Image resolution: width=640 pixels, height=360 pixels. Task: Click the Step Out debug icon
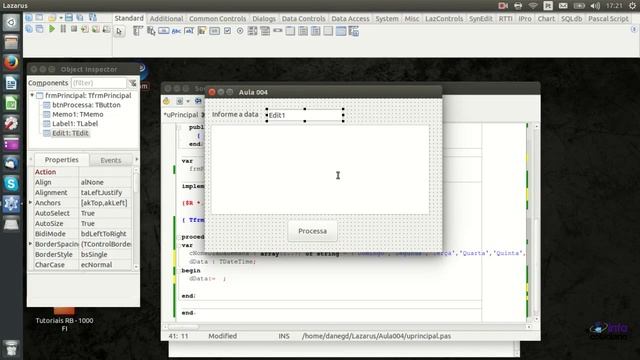click(106, 29)
